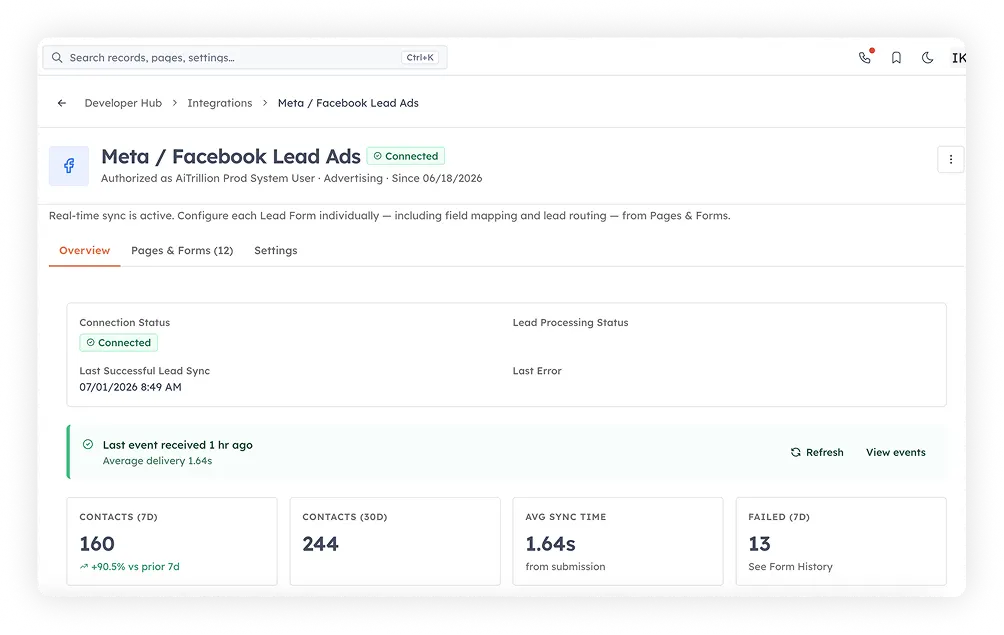This screenshot has height=635, width=1004.
Task: Click the Ctrl+K shortcut badge
Action: 420,58
